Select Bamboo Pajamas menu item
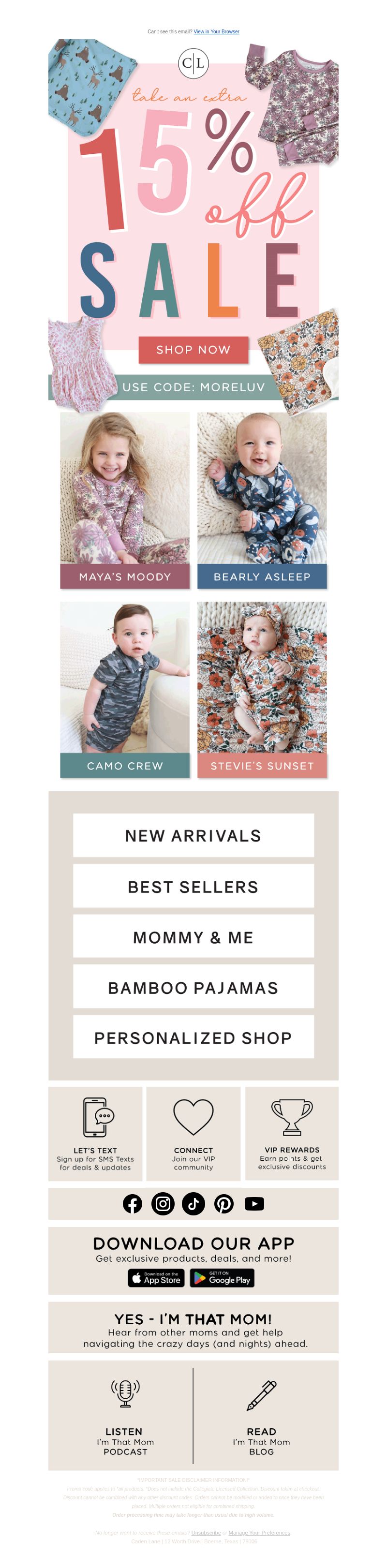The width and height of the screenshot is (387, 1568). click(193, 987)
